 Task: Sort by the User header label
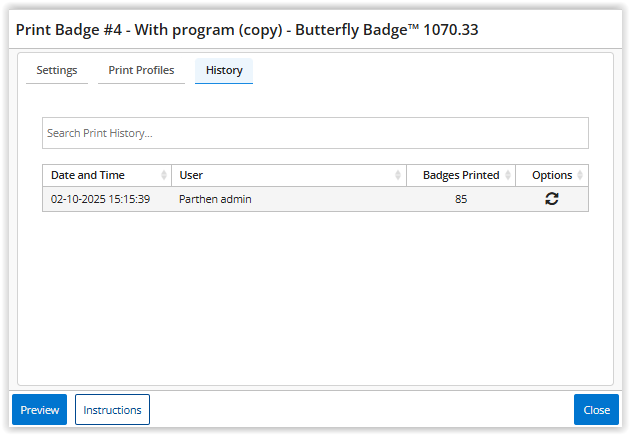tap(191, 176)
